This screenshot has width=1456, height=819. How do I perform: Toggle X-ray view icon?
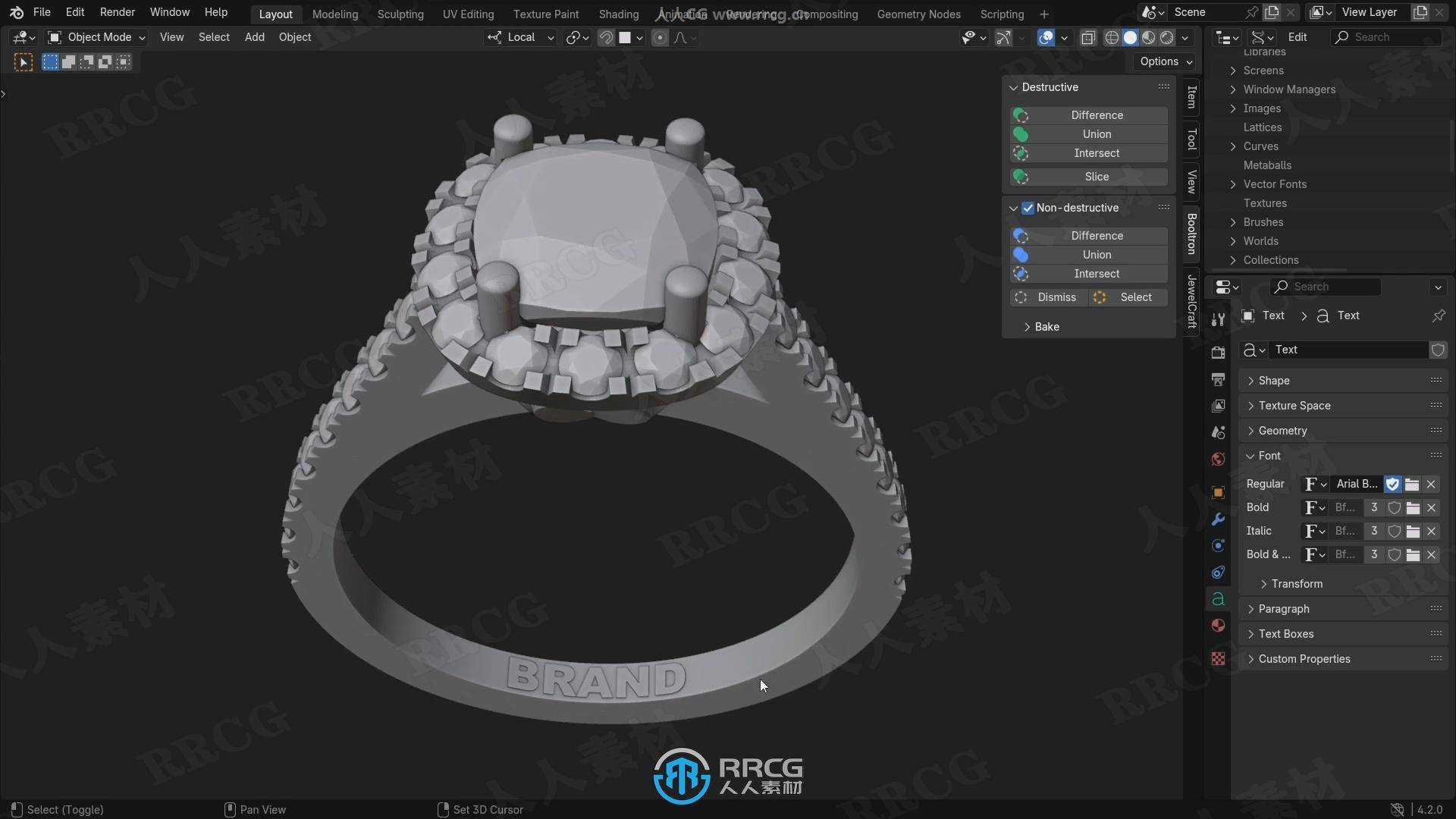[x=1088, y=37]
